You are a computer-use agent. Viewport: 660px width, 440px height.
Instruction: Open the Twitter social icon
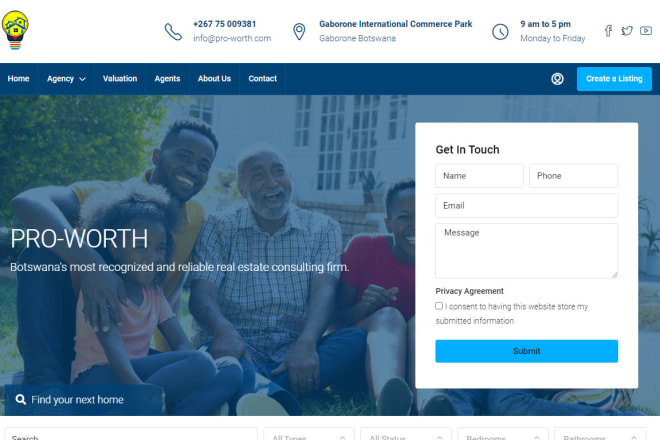coord(627,31)
